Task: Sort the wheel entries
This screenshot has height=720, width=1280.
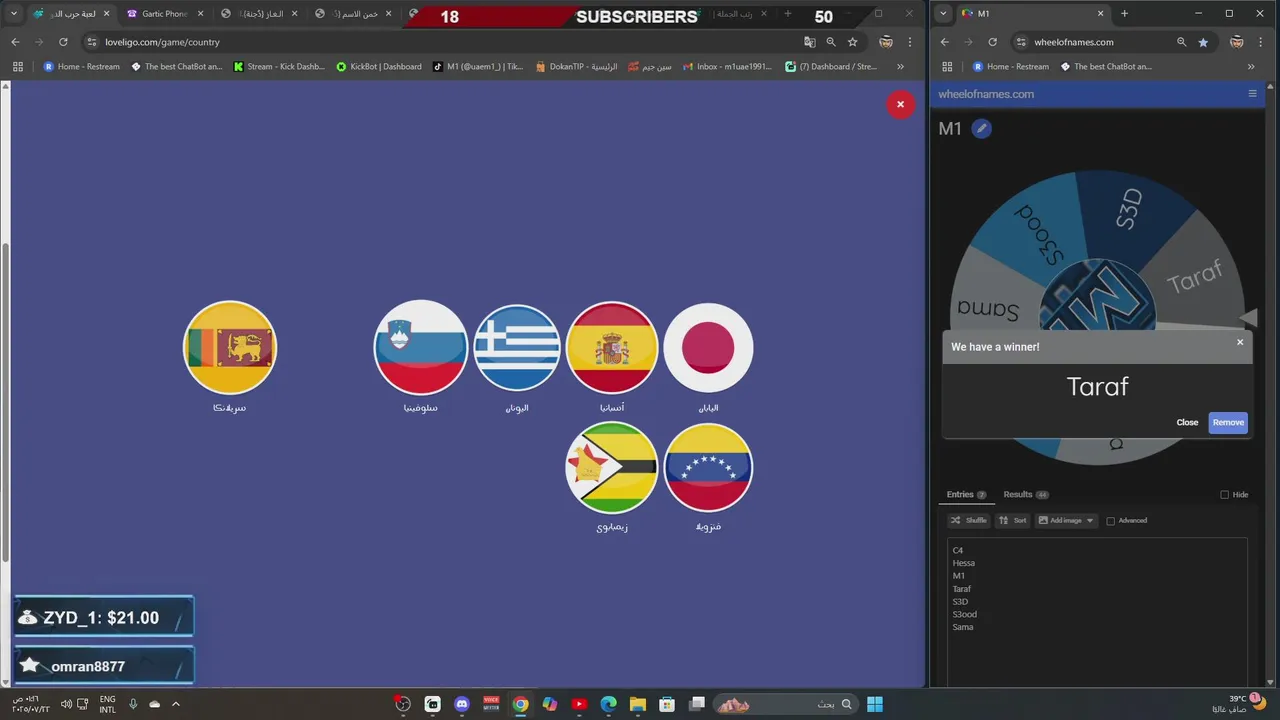Action: (x=1013, y=520)
